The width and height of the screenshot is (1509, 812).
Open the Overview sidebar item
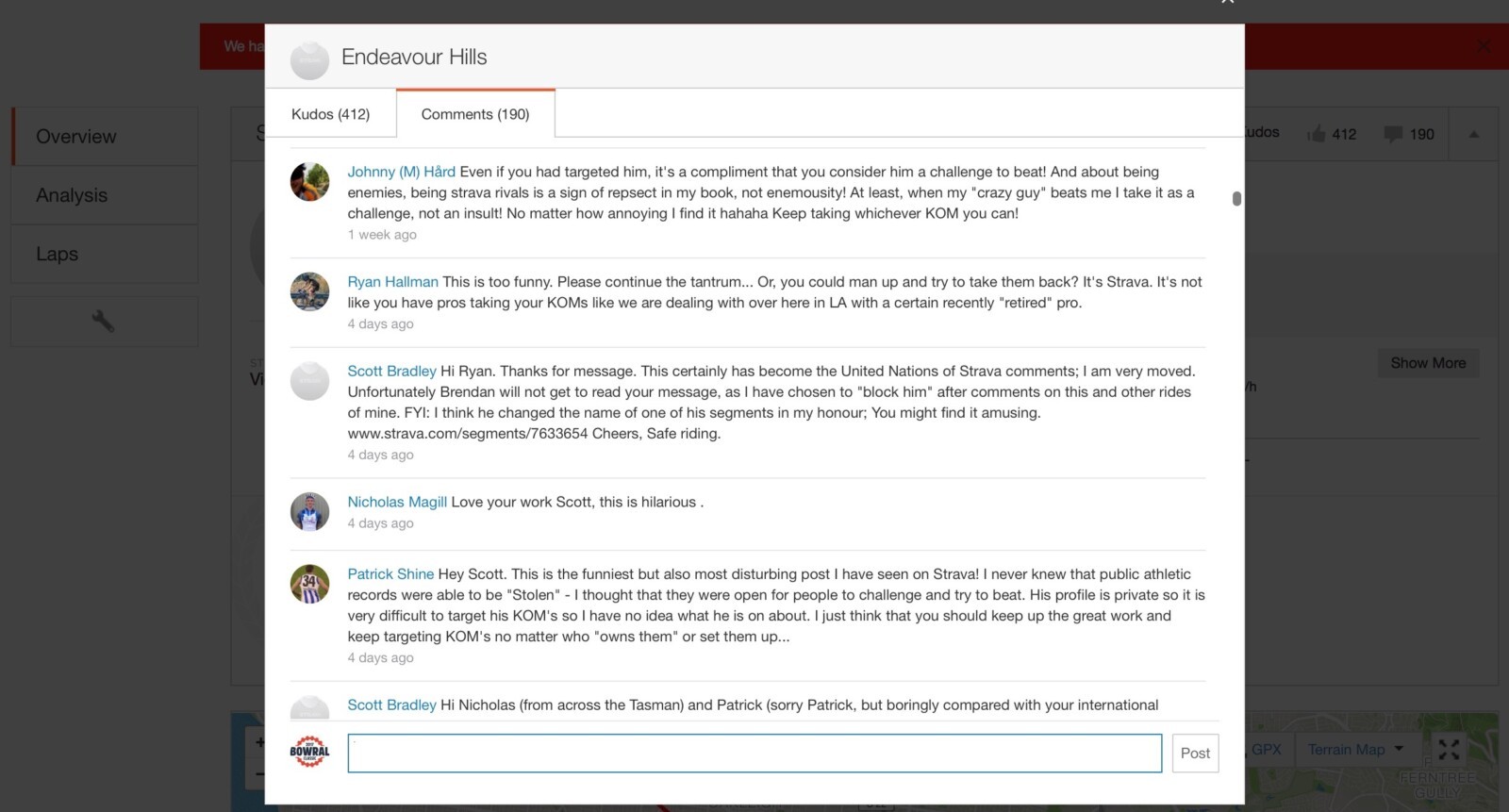tap(105, 137)
